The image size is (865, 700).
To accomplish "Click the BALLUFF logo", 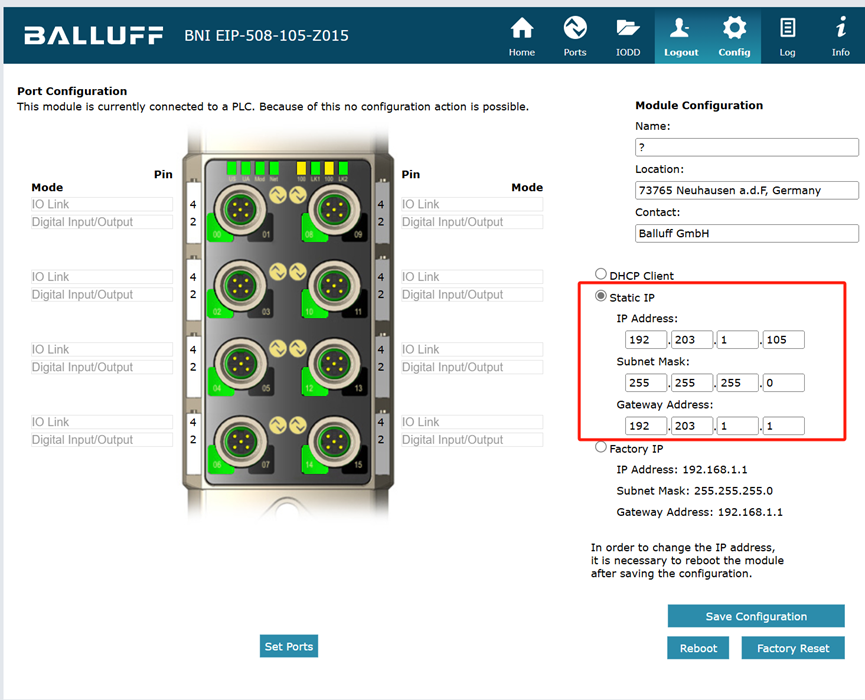I will click(93, 36).
